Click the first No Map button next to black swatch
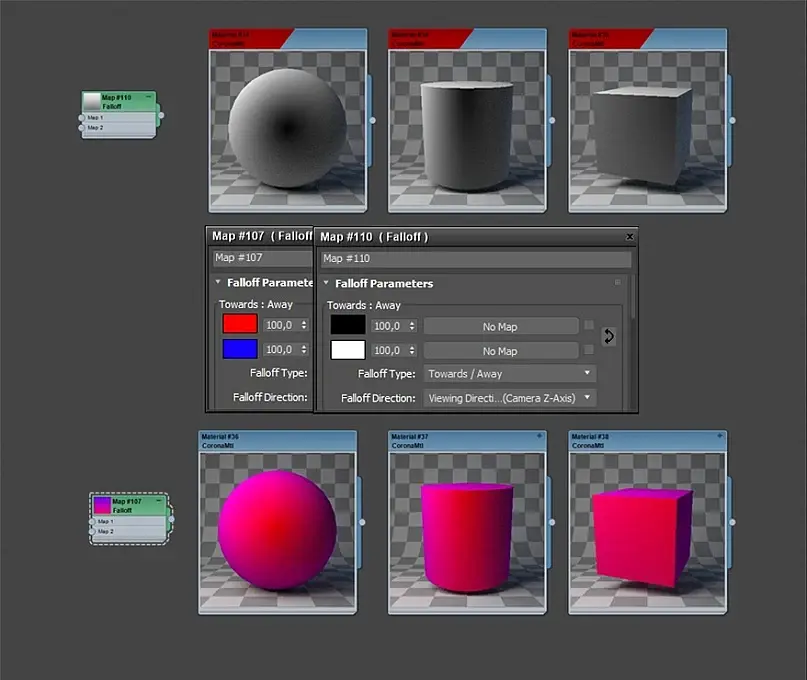Image resolution: width=807 pixels, height=680 pixels. [501, 326]
